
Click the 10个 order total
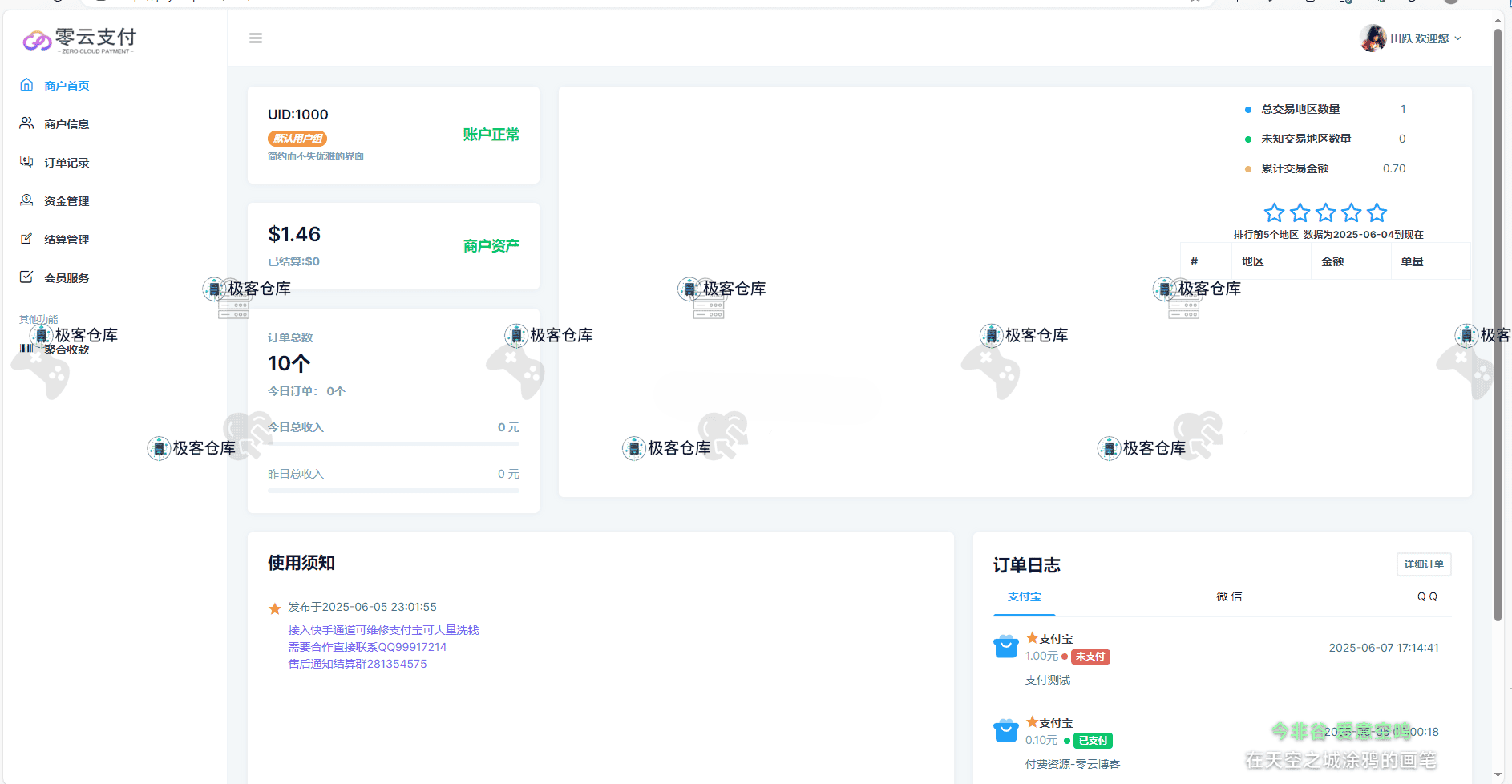point(289,363)
